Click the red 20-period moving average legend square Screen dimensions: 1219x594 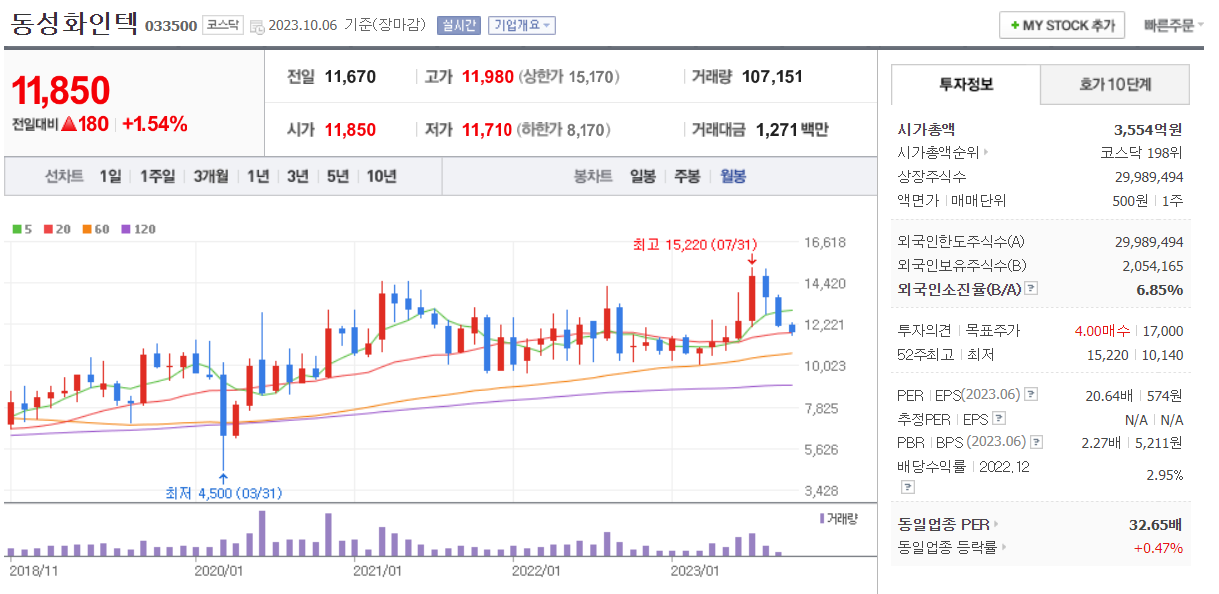coord(47,229)
